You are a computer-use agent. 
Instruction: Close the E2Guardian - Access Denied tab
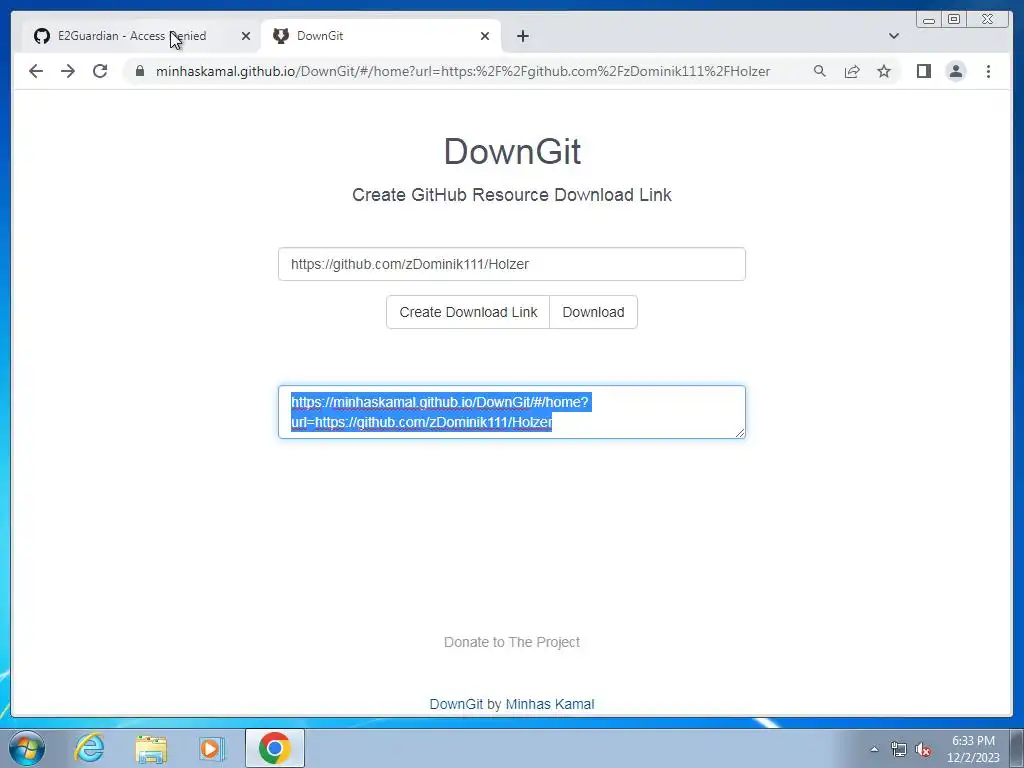pos(246,36)
